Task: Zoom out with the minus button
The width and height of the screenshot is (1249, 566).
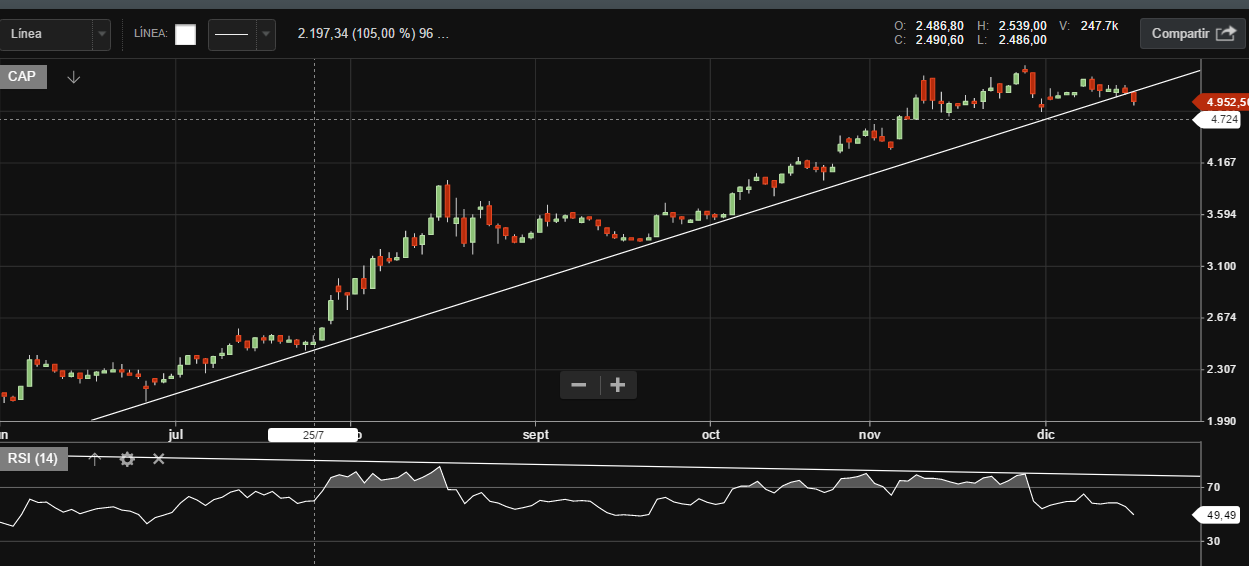Action: click(578, 385)
